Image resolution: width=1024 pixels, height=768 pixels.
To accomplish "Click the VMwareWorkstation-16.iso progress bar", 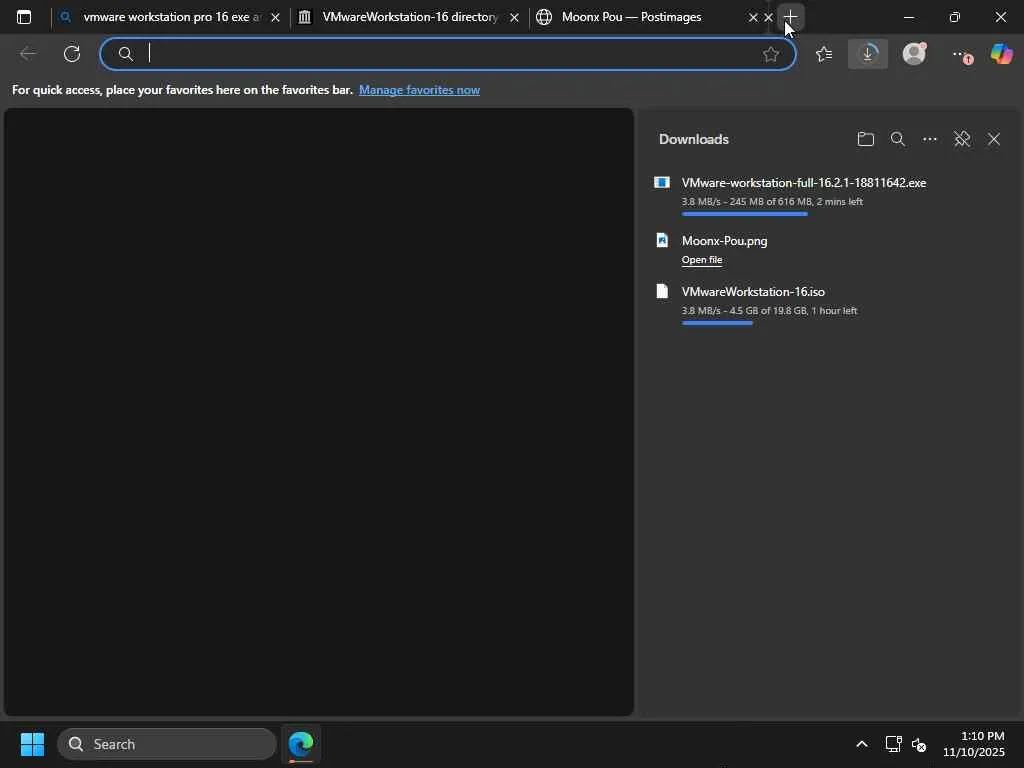I will [x=717, y=323].
